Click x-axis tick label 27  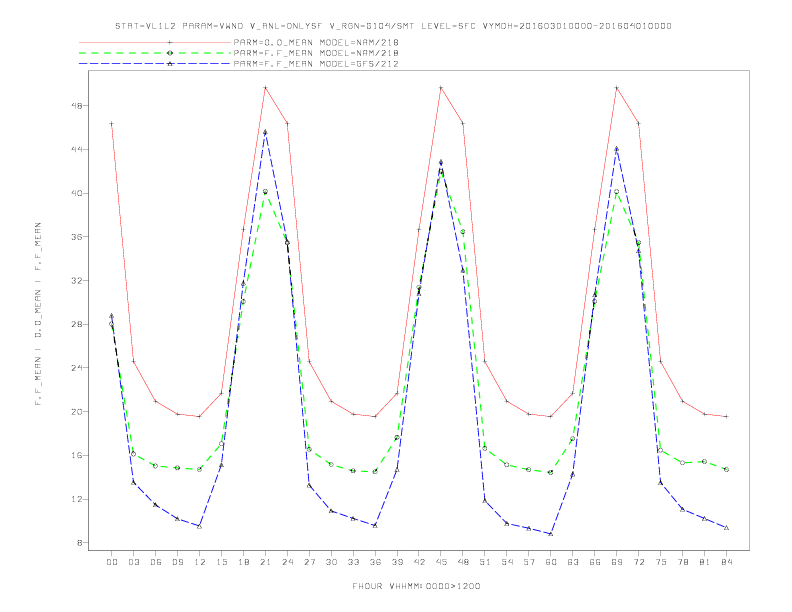point(309,562)
